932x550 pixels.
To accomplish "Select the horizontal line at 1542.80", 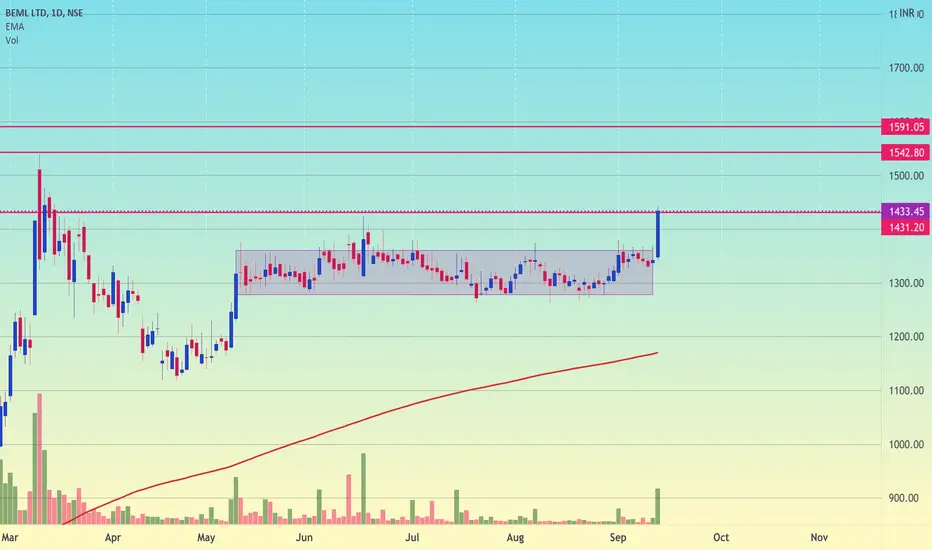I will [440, 153].
